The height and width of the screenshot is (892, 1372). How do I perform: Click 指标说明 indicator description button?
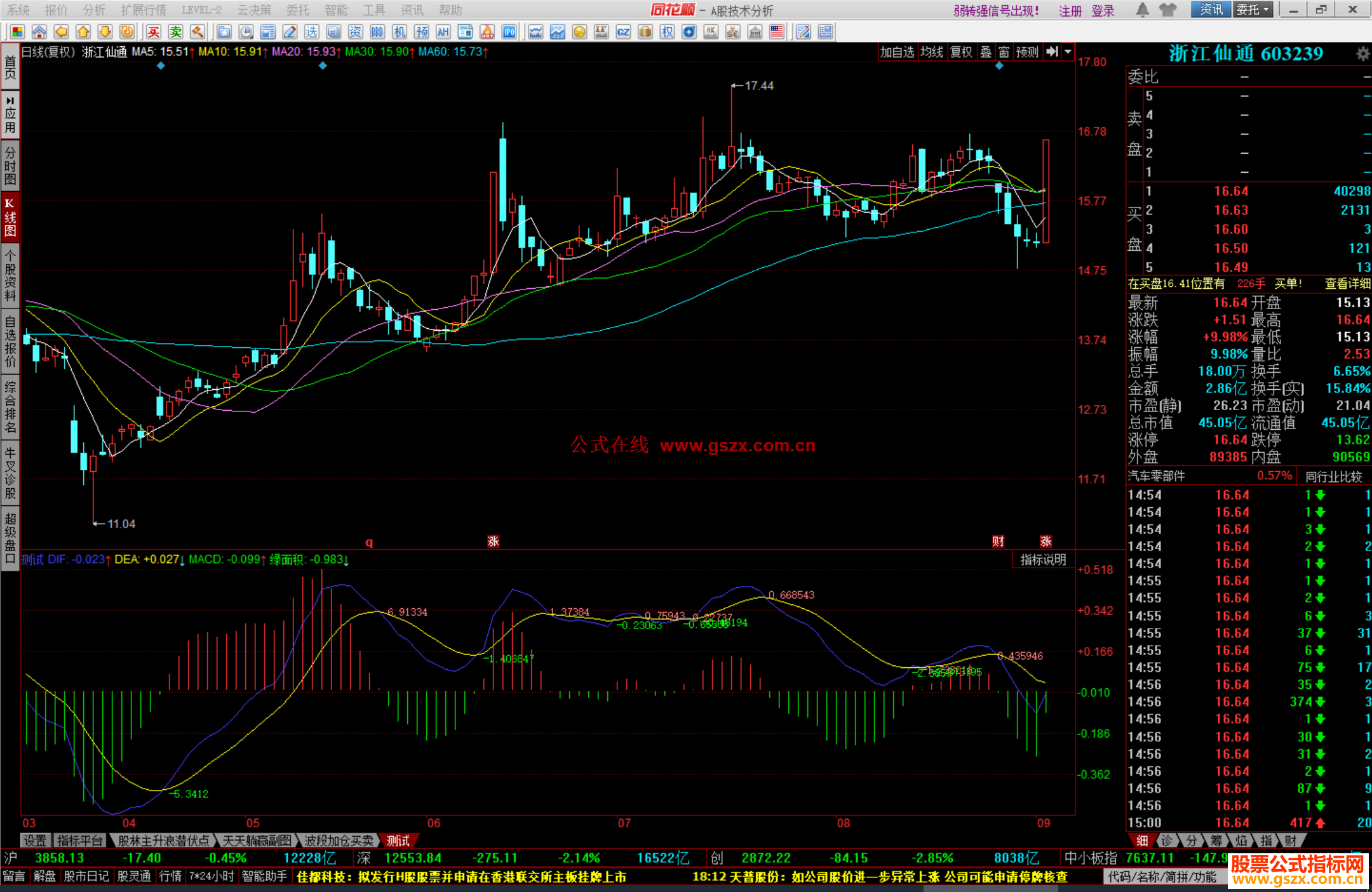[1043, 559]
